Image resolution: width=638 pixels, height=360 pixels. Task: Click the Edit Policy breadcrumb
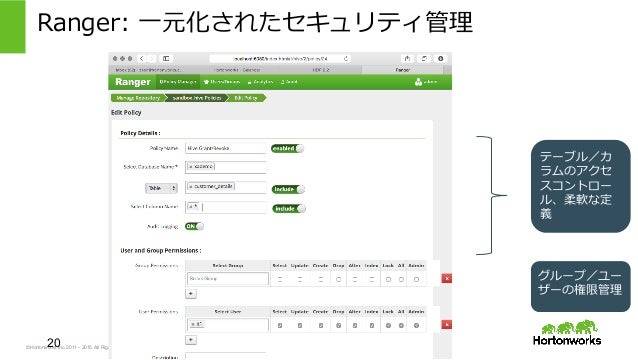247,98
